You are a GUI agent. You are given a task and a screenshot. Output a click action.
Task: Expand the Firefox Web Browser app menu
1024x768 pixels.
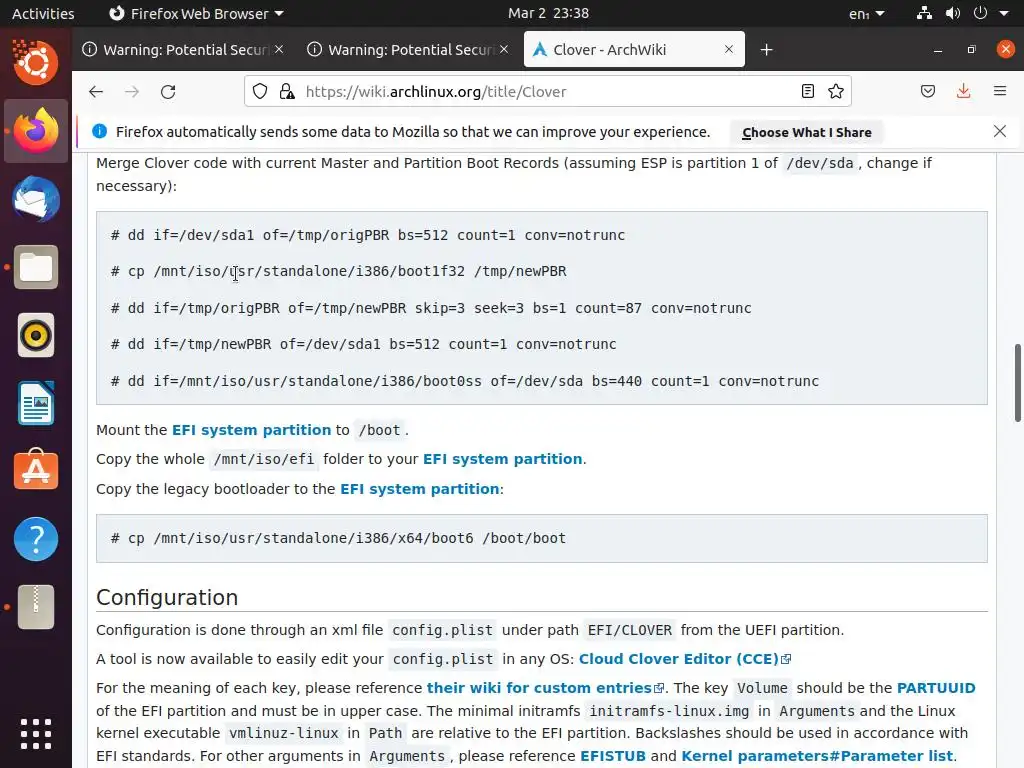pyautogui.click(x=195, y=13)
